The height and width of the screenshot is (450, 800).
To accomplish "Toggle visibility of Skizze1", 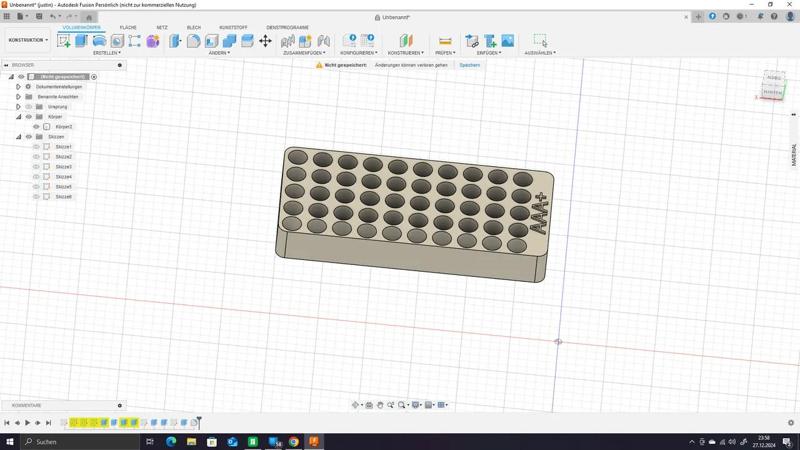I will 37,147.
